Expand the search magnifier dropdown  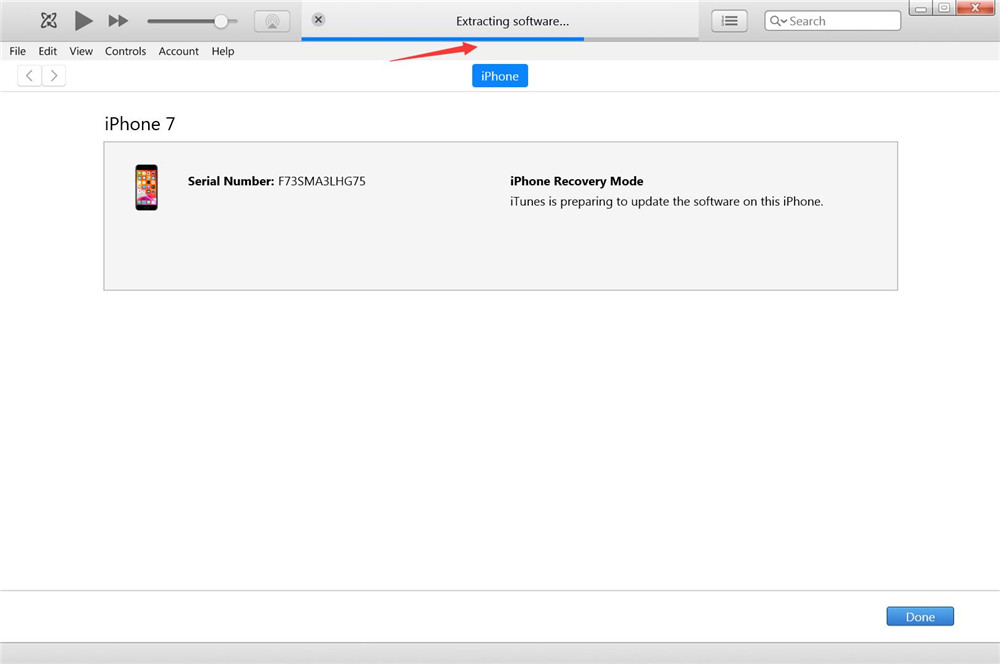click(x=778, y=21)
